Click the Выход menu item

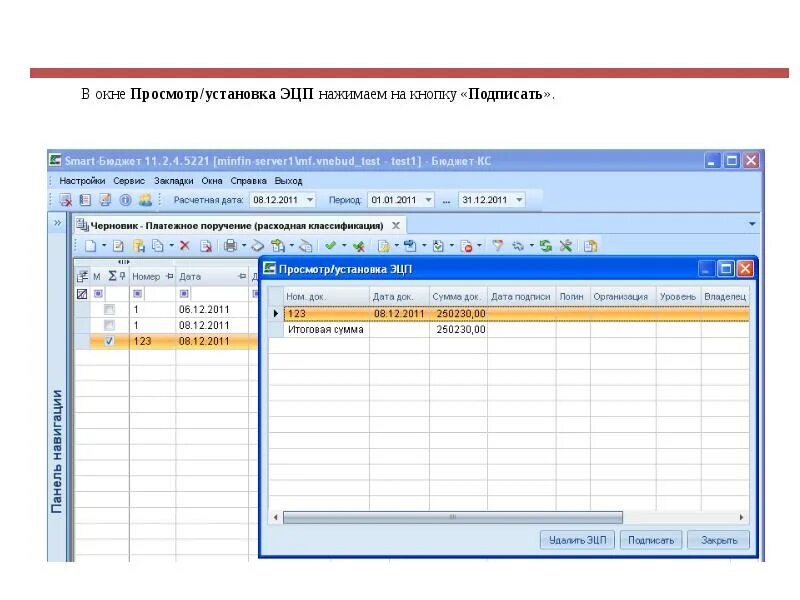click(288, 181)
